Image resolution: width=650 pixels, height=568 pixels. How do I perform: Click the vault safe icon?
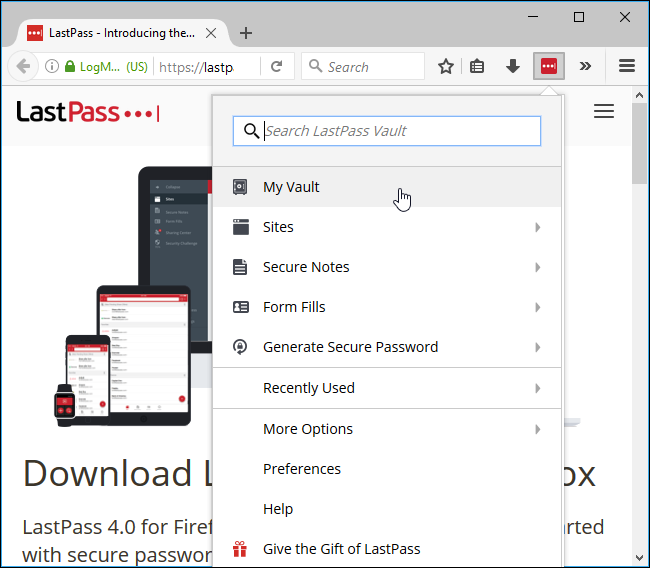tap(240, 187)
